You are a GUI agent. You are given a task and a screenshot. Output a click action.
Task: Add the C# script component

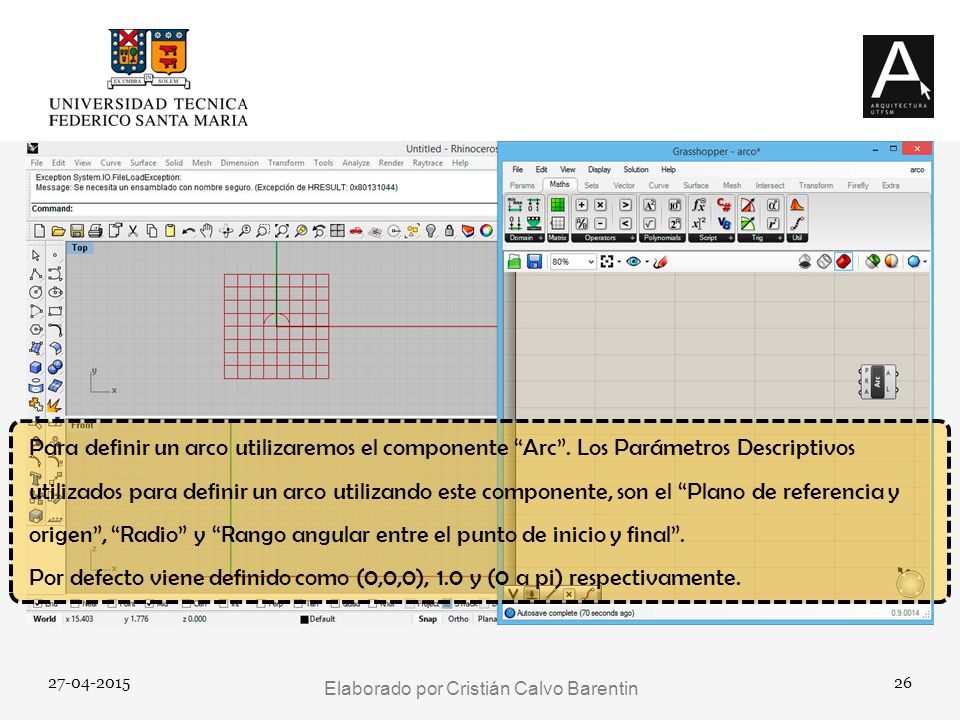(x=724, y=204)
